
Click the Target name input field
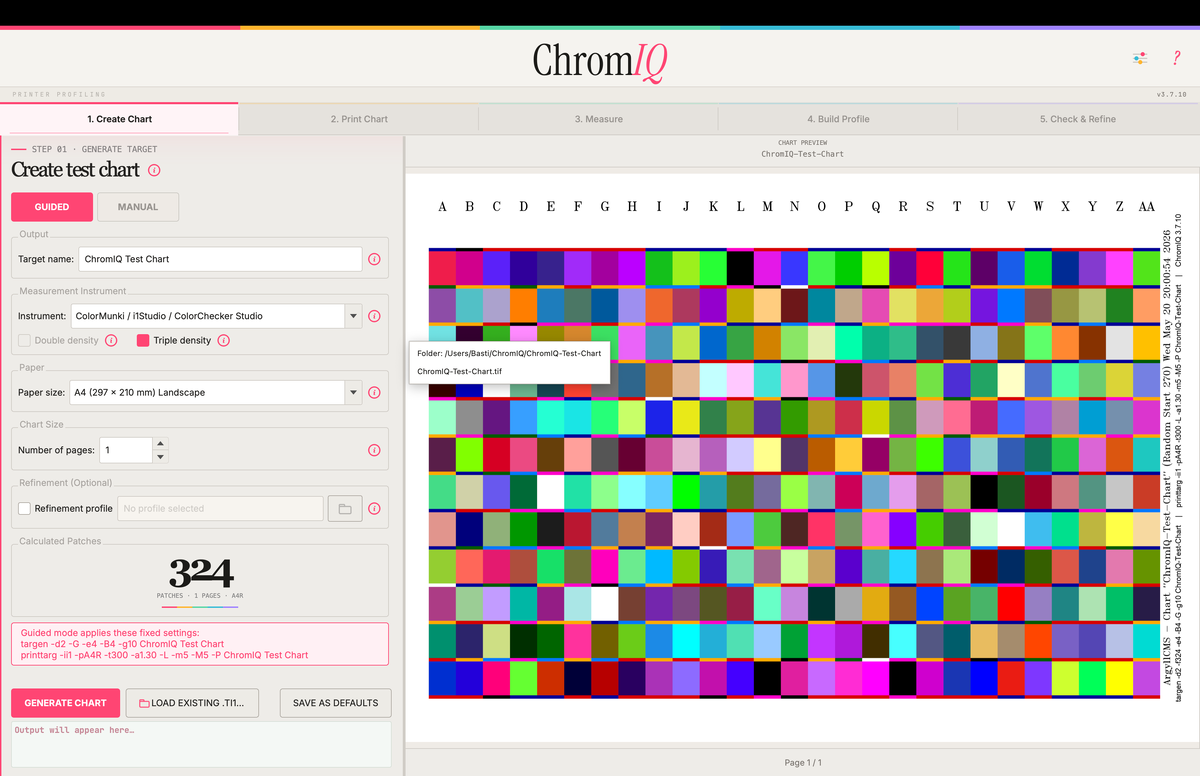[220, 259]
